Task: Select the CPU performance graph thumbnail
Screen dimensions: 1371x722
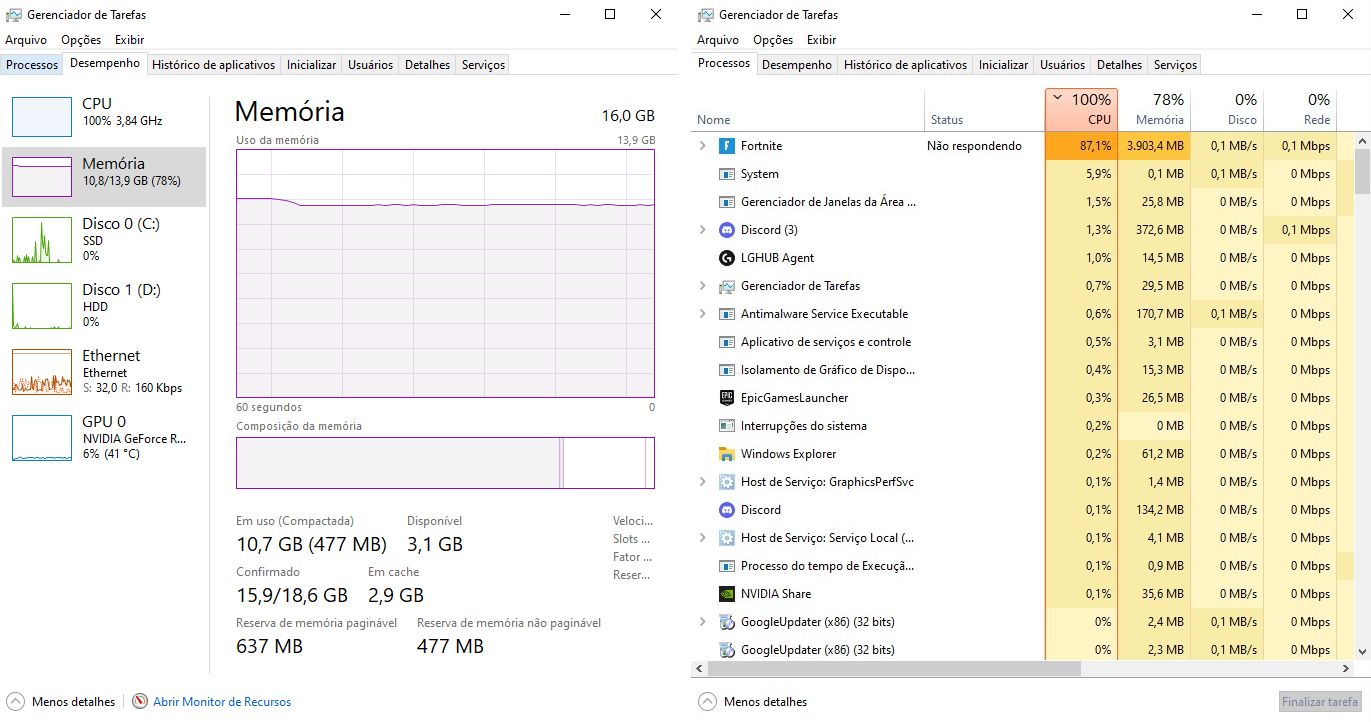Action: pyautogui.click(x=42, y=117)
